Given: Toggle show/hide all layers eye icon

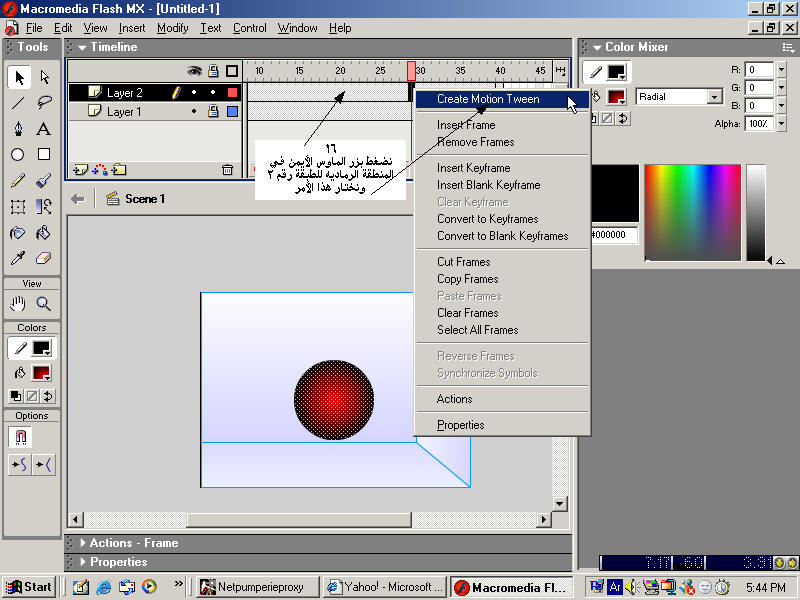Looking at the screenshot, I should (194, 71).
